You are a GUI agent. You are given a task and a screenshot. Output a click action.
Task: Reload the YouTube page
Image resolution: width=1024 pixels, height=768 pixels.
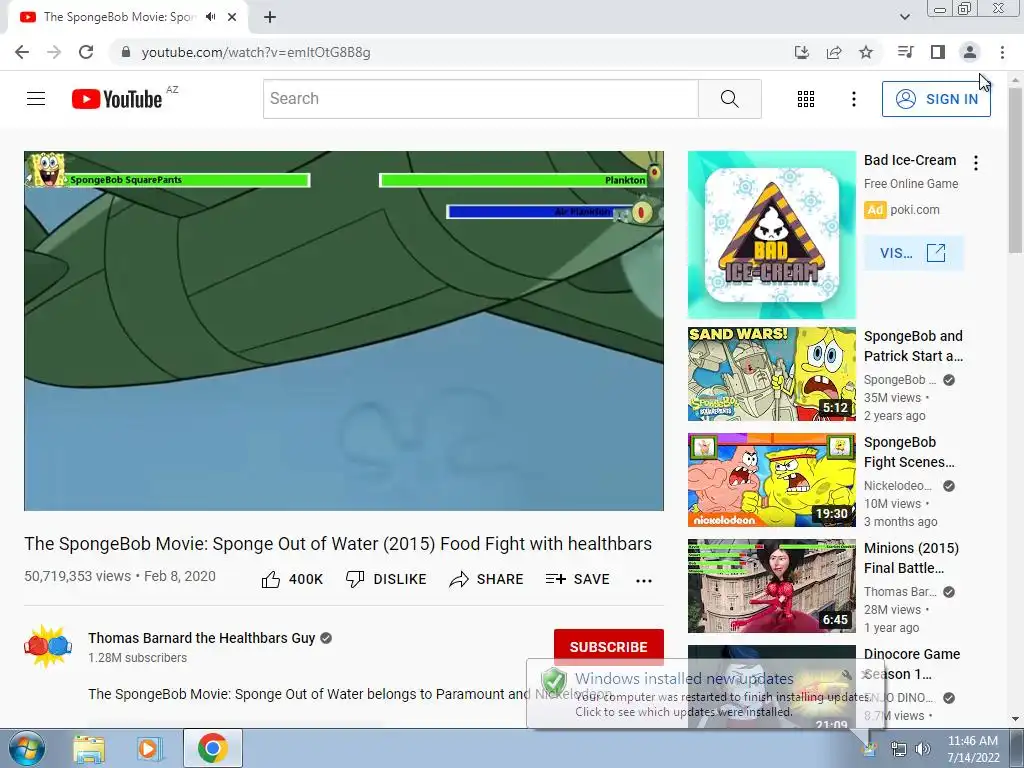[x=86, y=52]
